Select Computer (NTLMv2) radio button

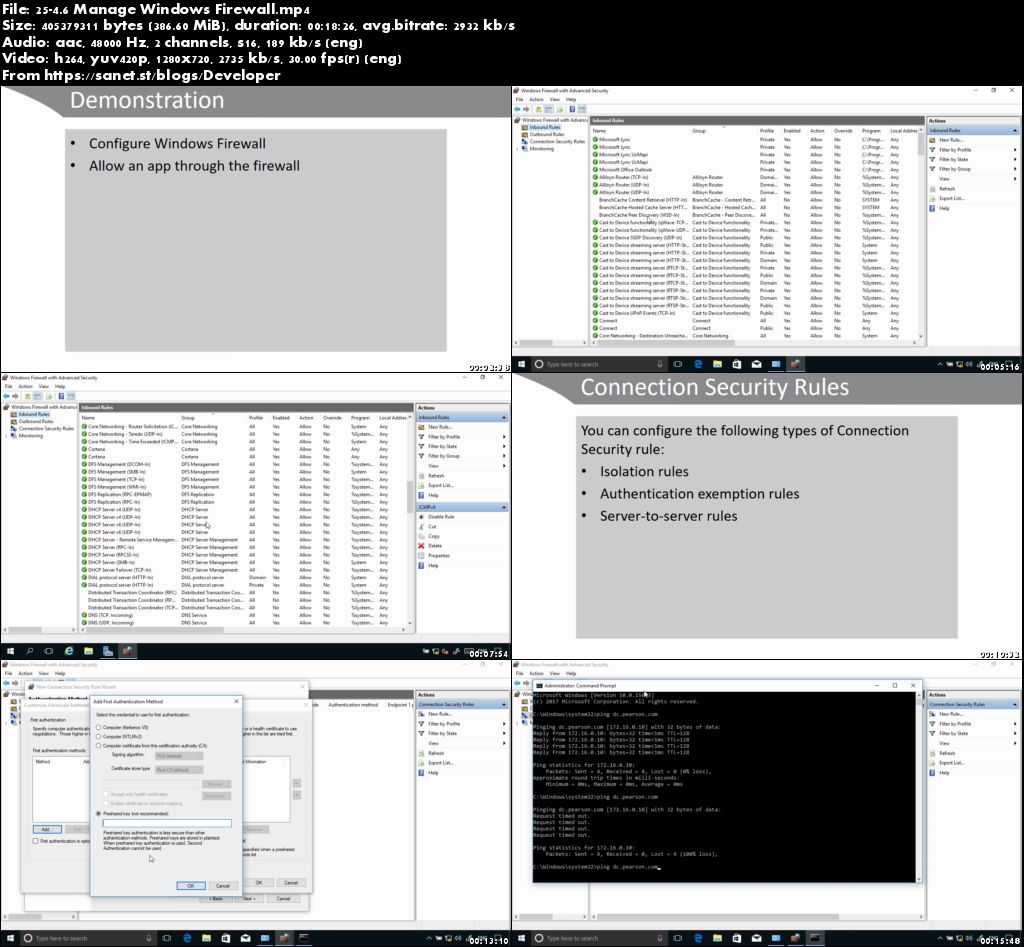[x=99, y=736]
